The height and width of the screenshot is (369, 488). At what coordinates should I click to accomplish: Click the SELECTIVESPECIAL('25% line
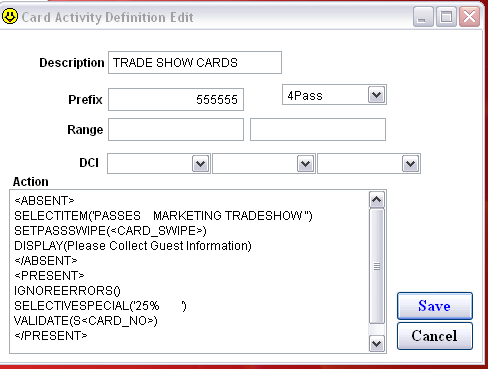click(100, 306)
